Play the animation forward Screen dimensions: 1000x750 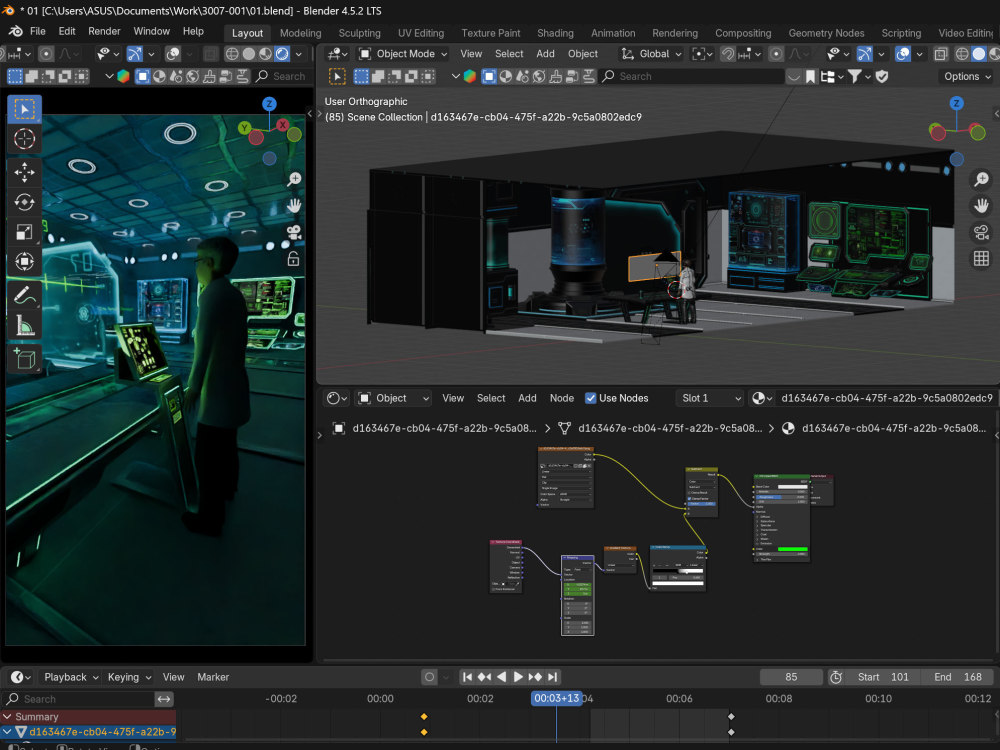point(518,677)
